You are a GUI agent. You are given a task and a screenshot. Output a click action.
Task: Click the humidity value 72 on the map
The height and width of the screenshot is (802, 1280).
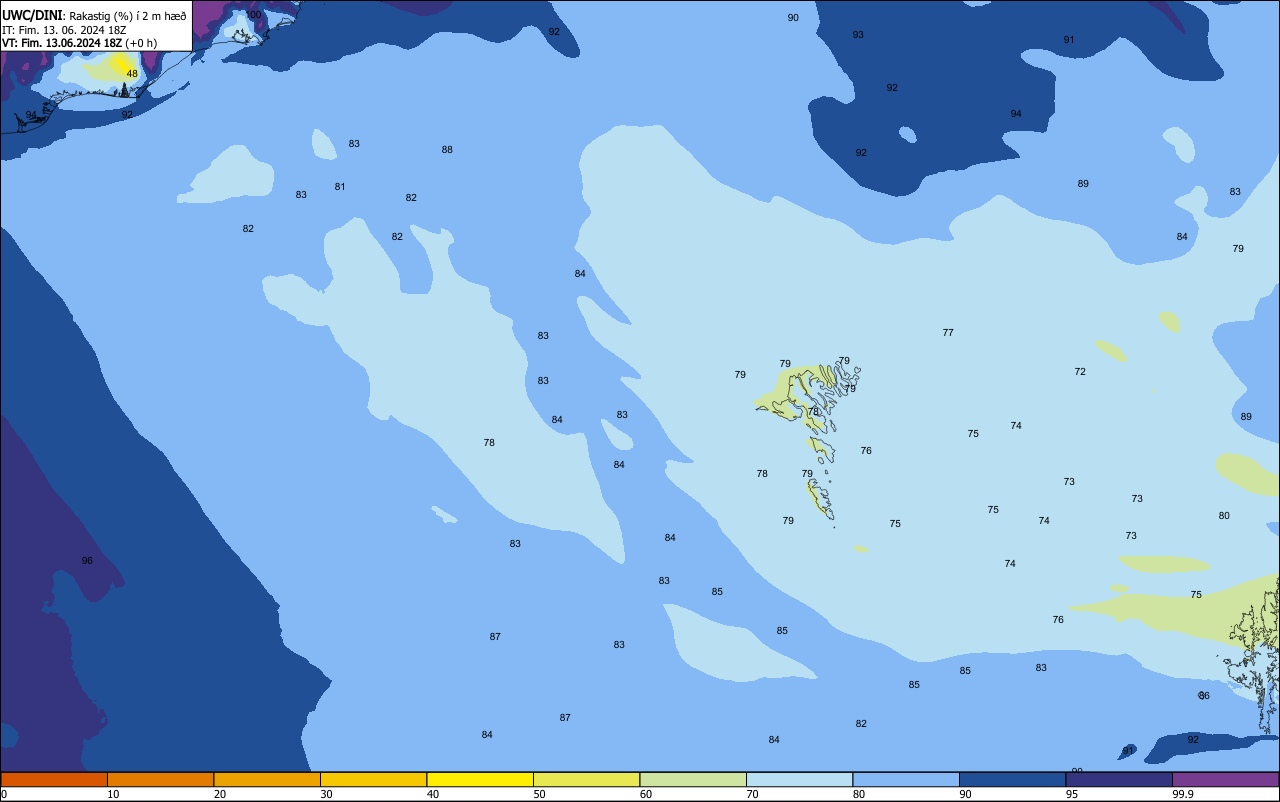point(1080,372)
